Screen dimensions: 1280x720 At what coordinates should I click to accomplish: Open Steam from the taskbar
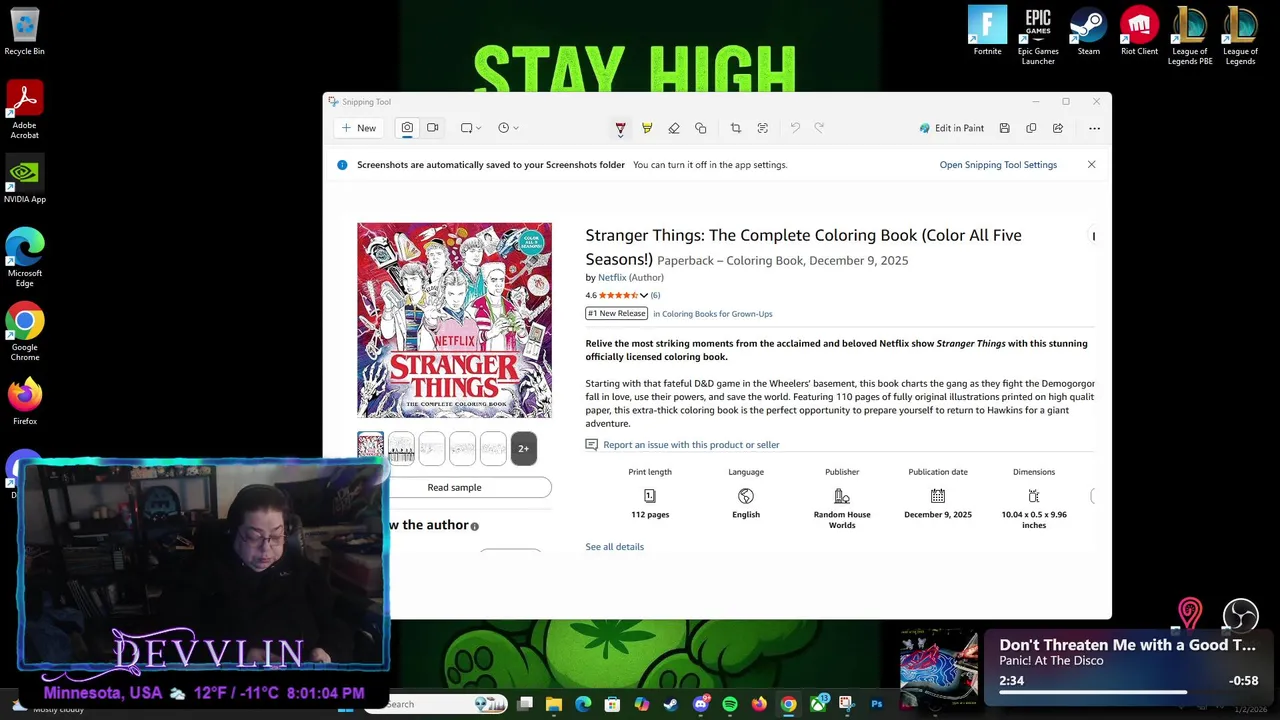coord(670,704)
